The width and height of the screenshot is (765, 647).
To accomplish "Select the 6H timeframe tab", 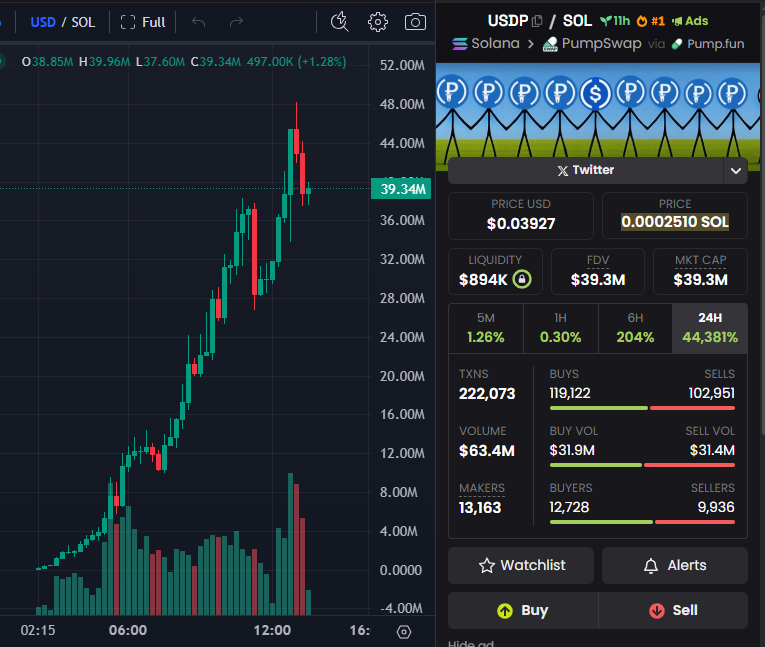I will click(x=635, y=328).
